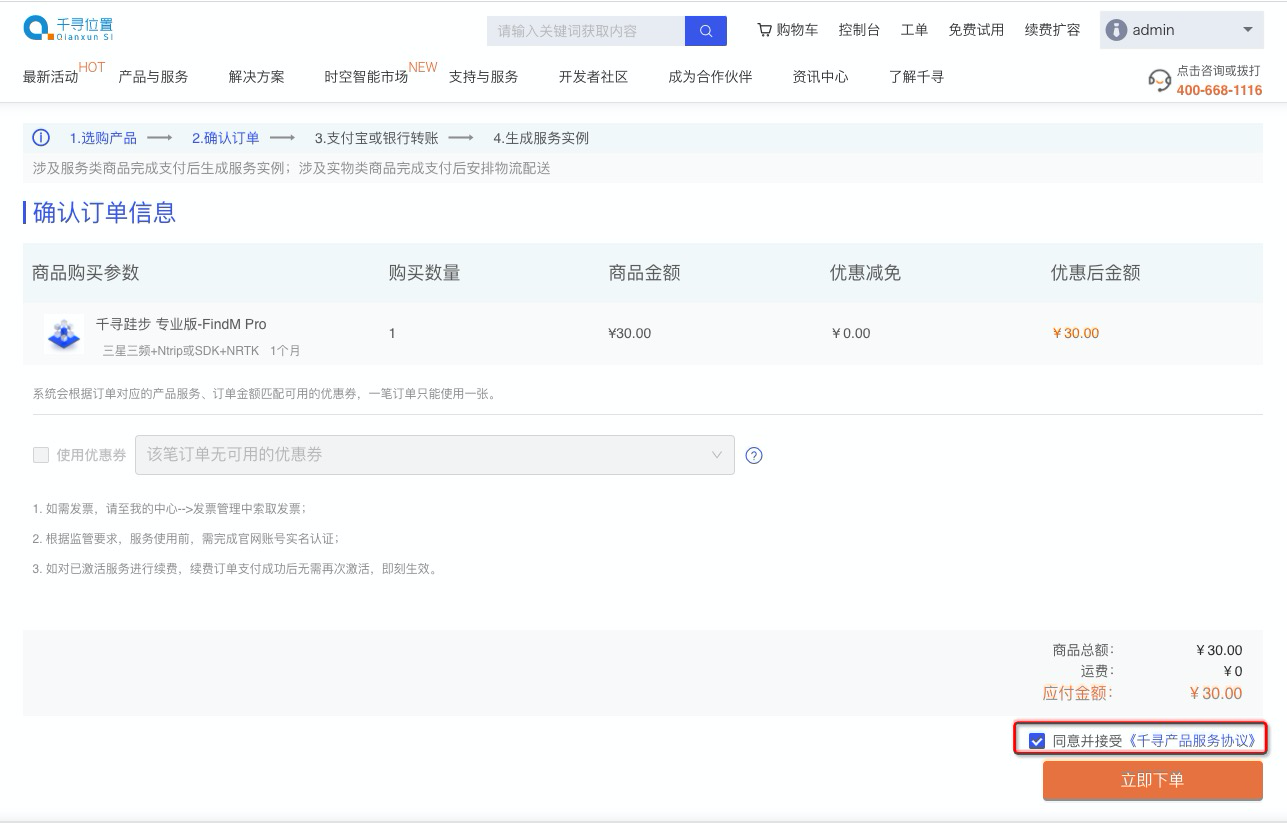
Task: Click the admin user avatar icon
Action: [x=1116, y=30]
